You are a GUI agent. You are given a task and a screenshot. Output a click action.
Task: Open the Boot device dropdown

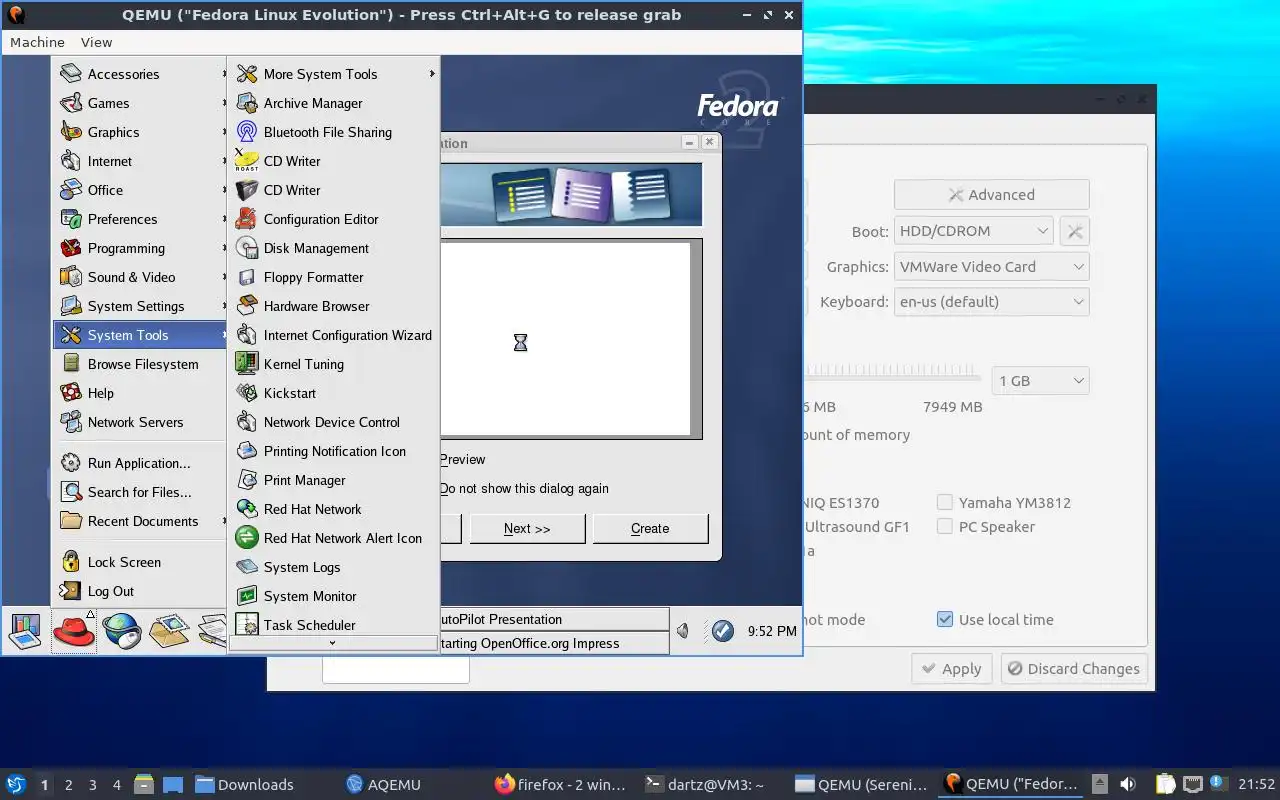pyautogui.click(x=973, y=231)
